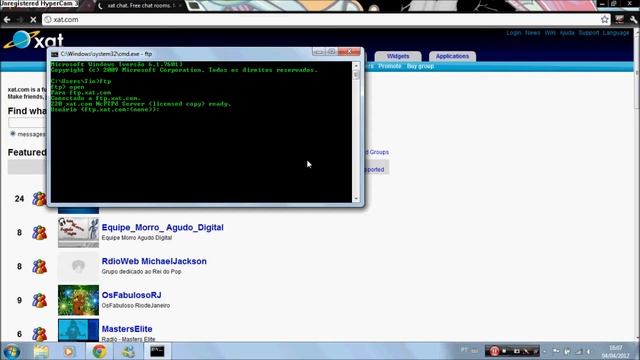640x360 pixels.
Task: Open volume control in system tray
Action: coord(589,351)
